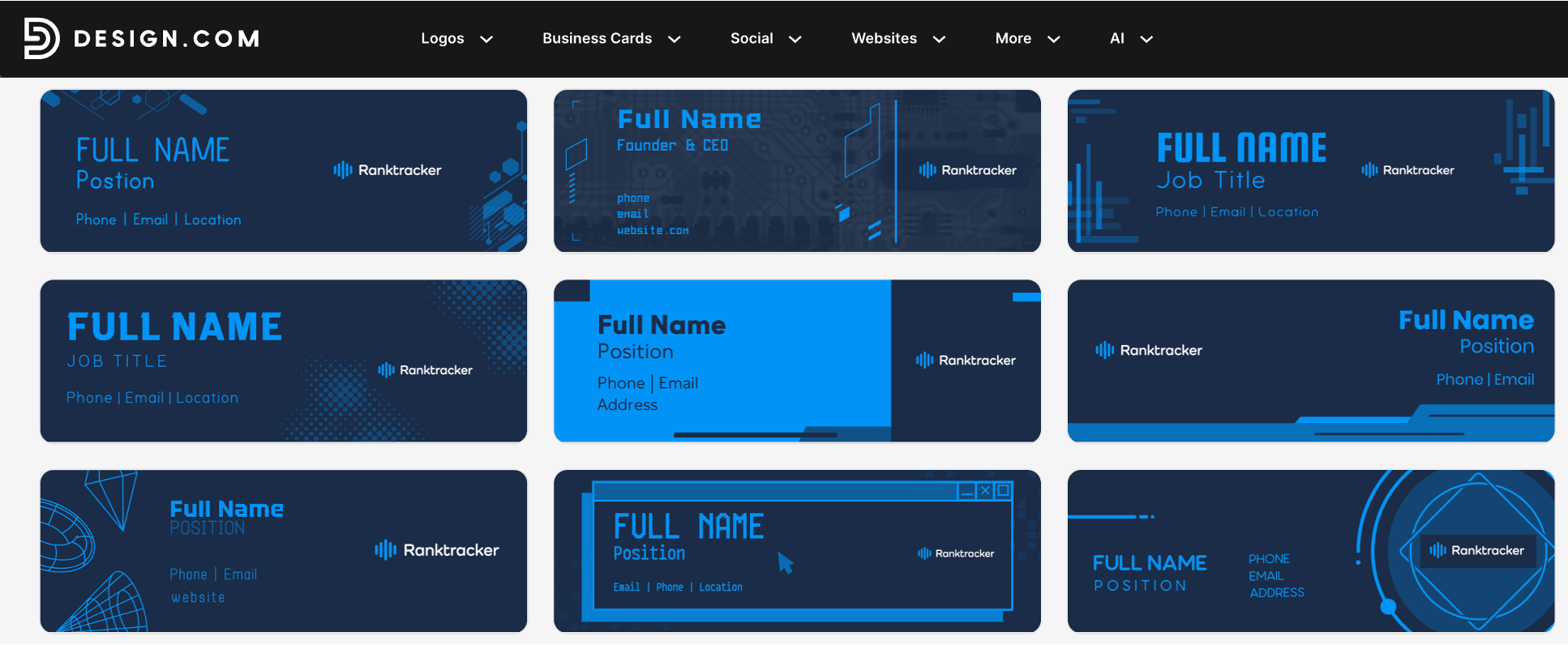This screenshot has width=1568, height=645.
Task: Select the halftone-dot card with 'JOB TITLE'
Action: 284,361
